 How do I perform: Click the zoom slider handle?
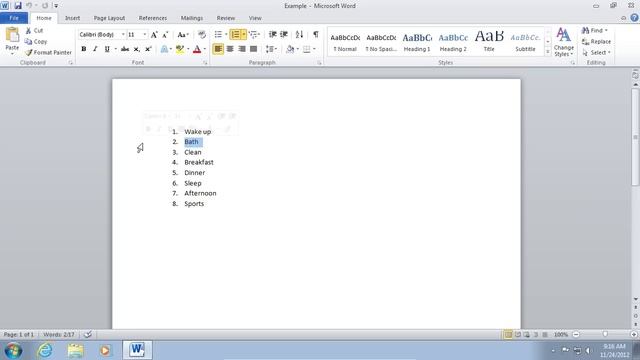tap(605, 334)
